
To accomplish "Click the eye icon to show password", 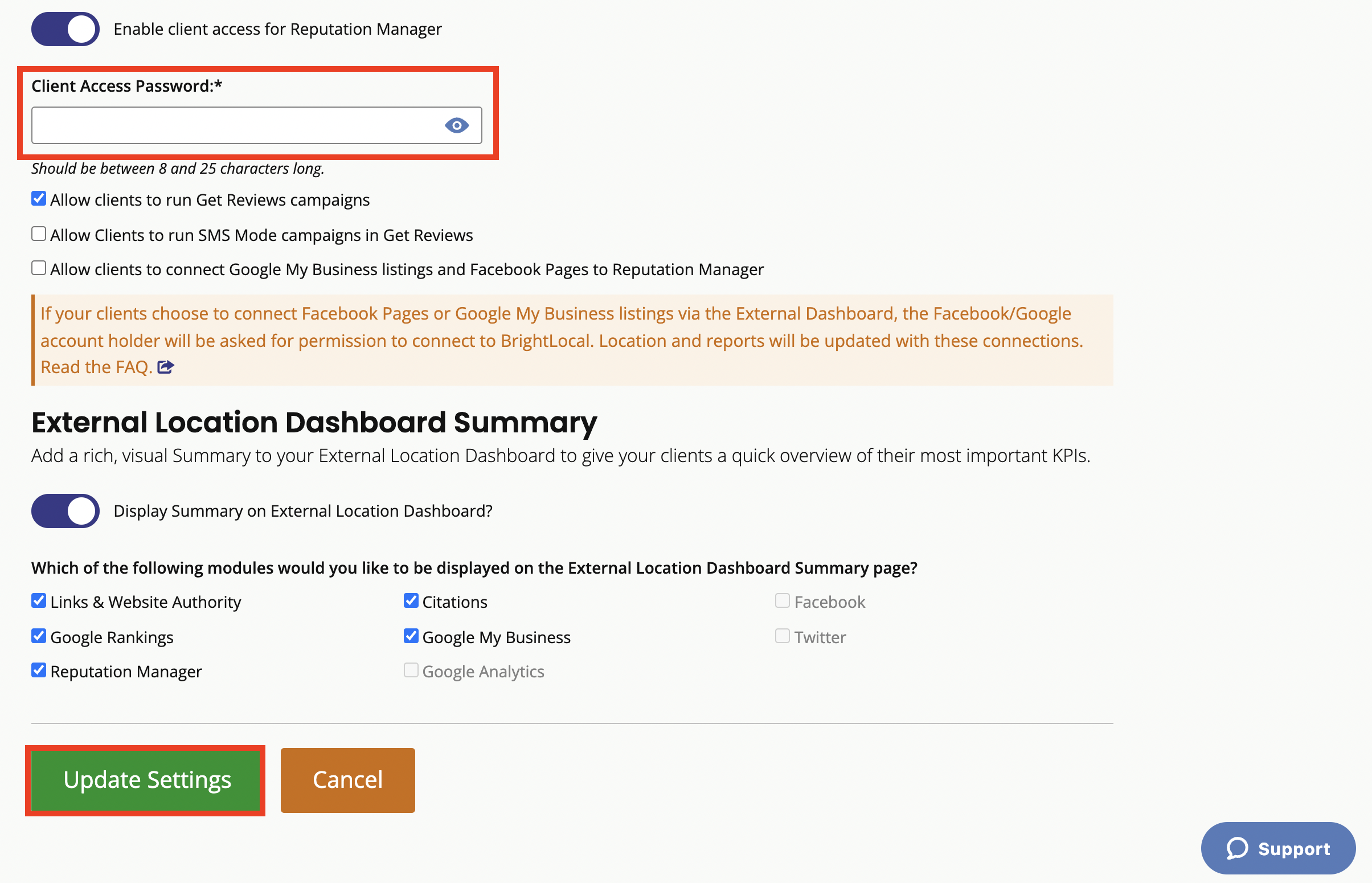I will (x=456, y=125).
